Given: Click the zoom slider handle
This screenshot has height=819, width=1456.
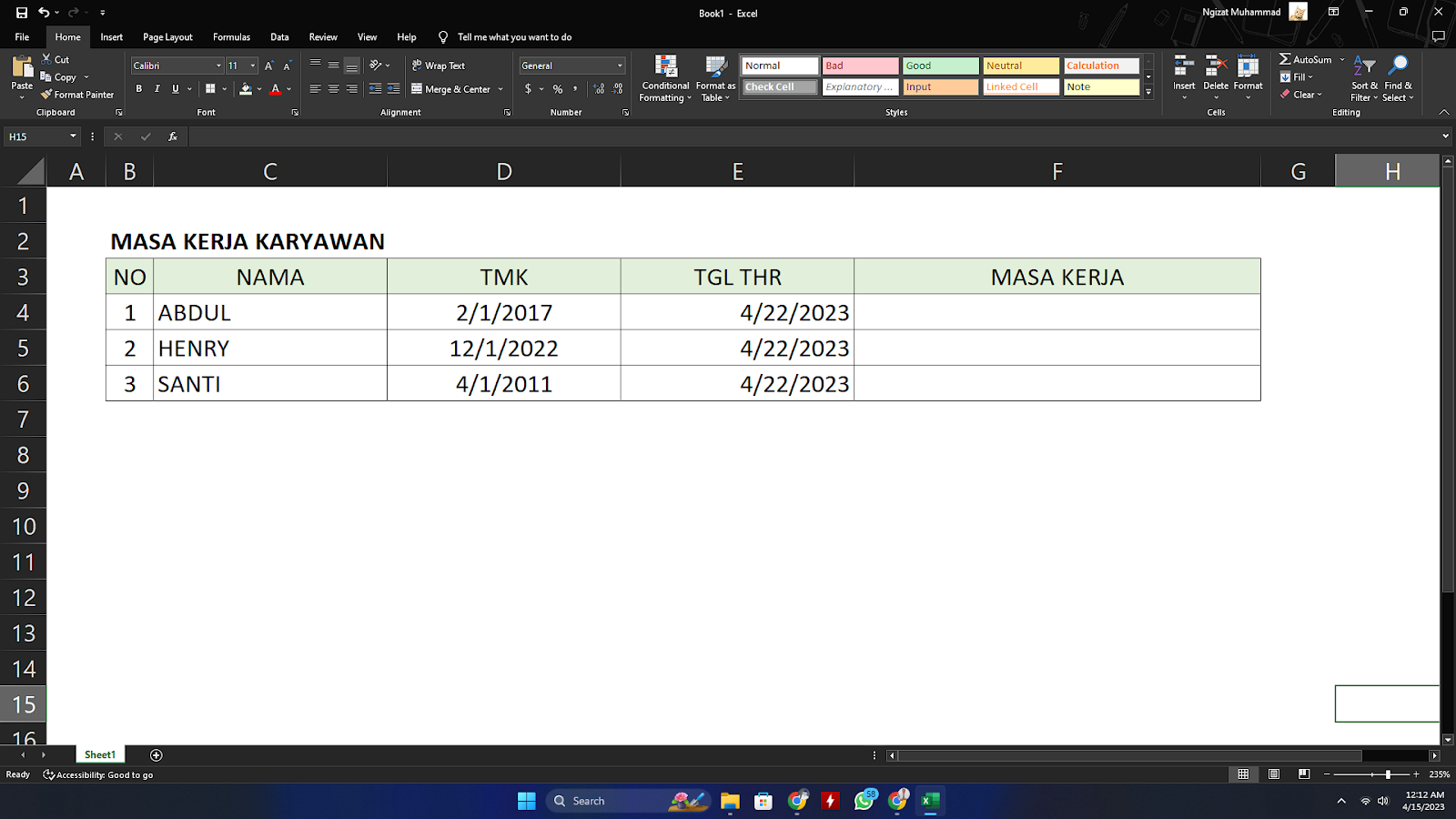Looking at the screenshot, I should [1388, 774].
